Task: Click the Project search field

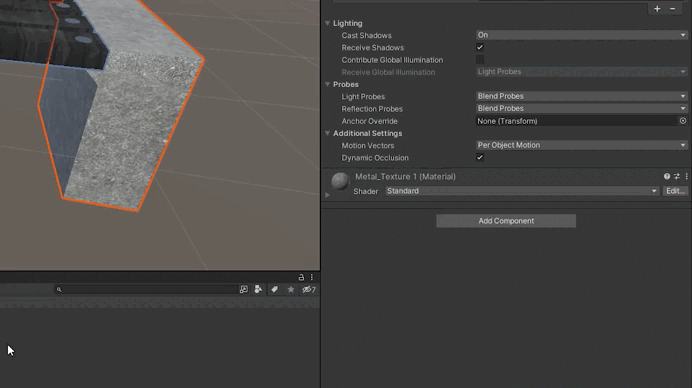Action: (146, 290)
